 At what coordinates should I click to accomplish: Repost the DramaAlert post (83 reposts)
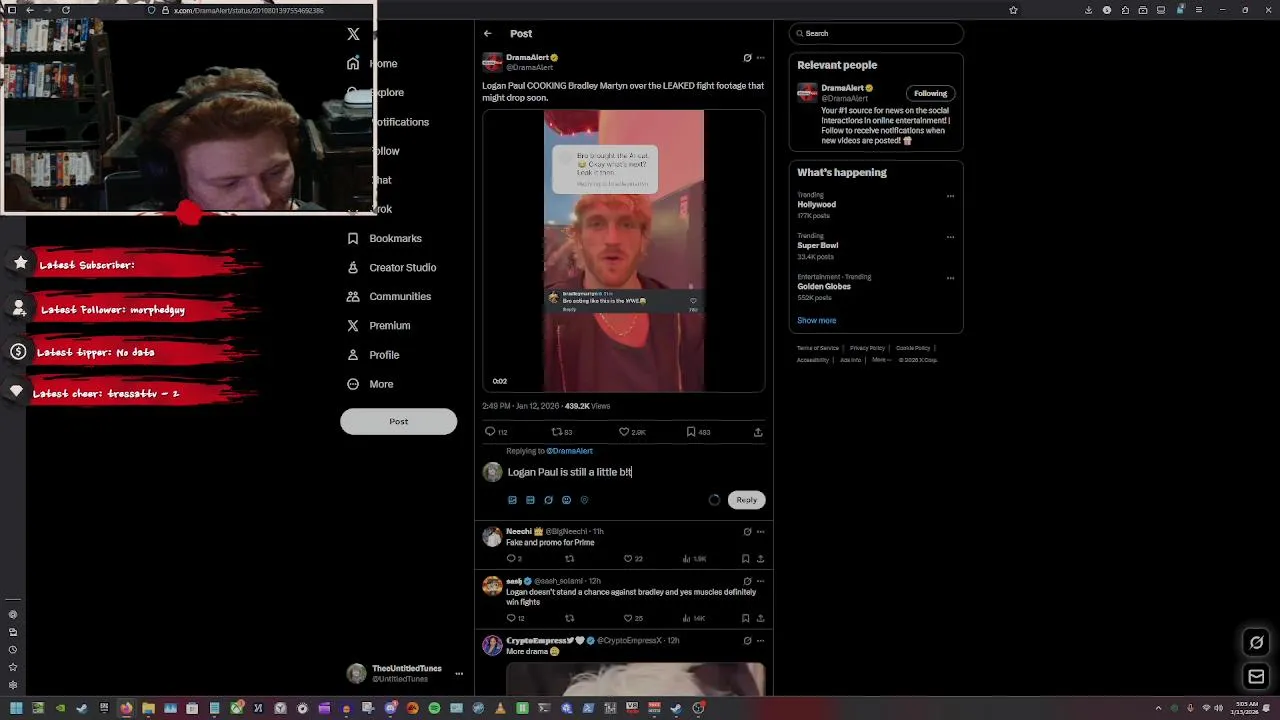pos(562,432)
